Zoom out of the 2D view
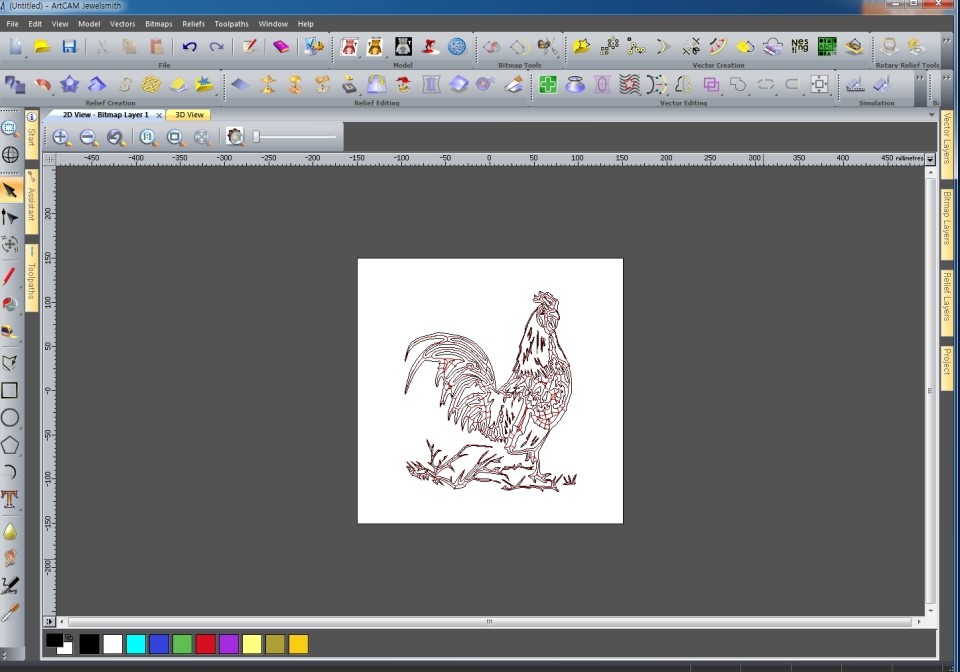The height and width of the screenshot is (672, 960). click(x=88, y=137)
